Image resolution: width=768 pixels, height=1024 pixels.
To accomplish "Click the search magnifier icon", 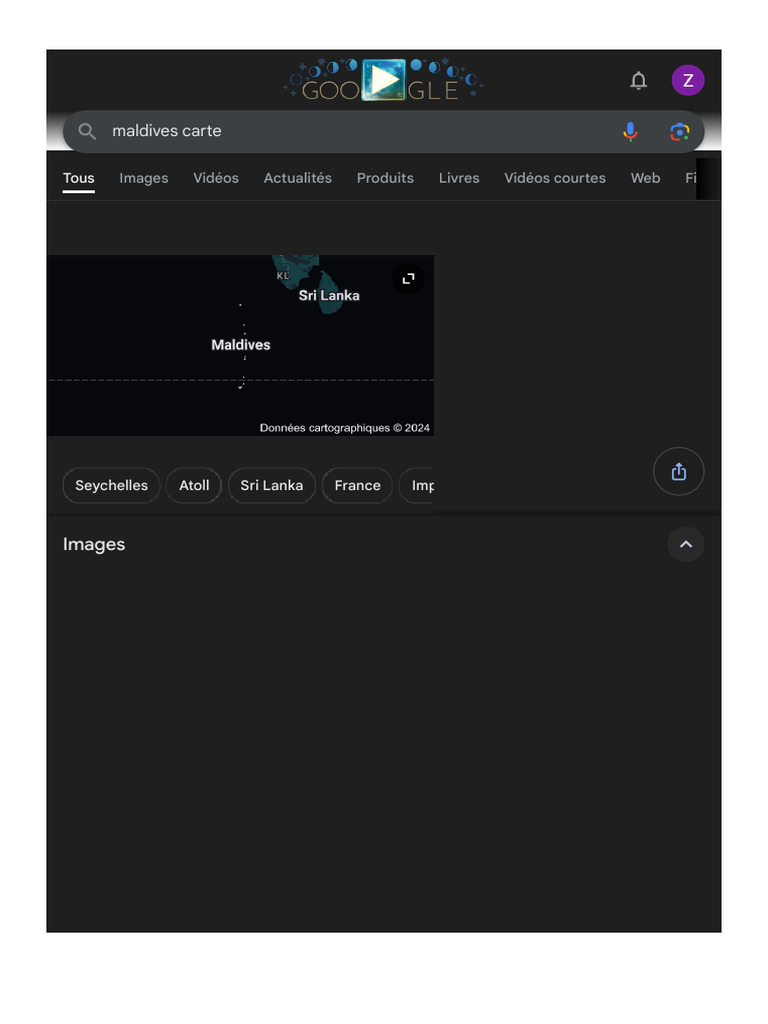I will click(x=87, y=131).
